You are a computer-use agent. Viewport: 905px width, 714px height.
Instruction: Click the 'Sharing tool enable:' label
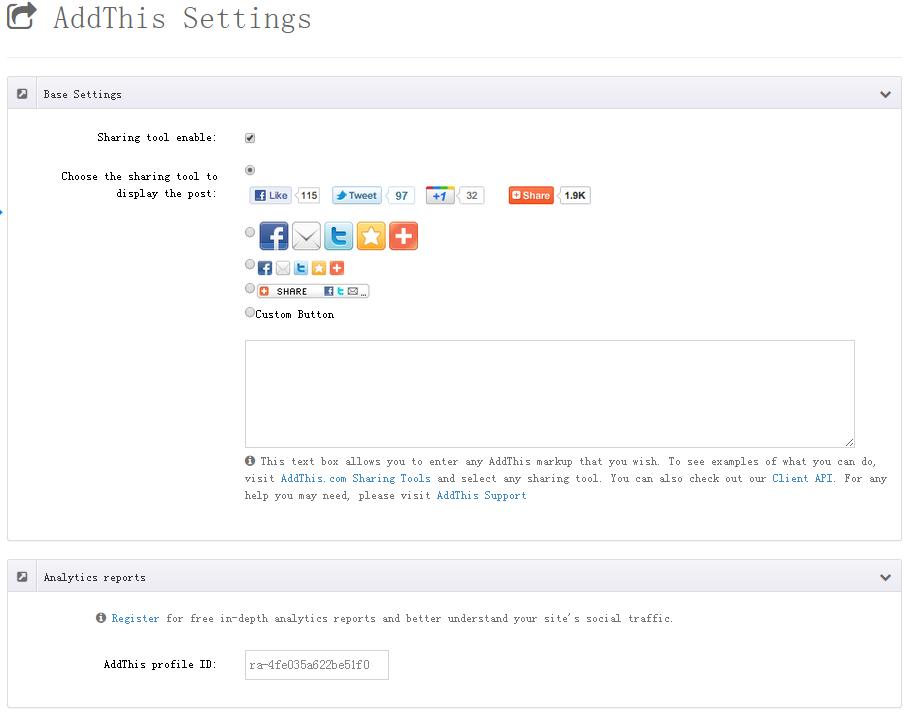tap(157, 137)
